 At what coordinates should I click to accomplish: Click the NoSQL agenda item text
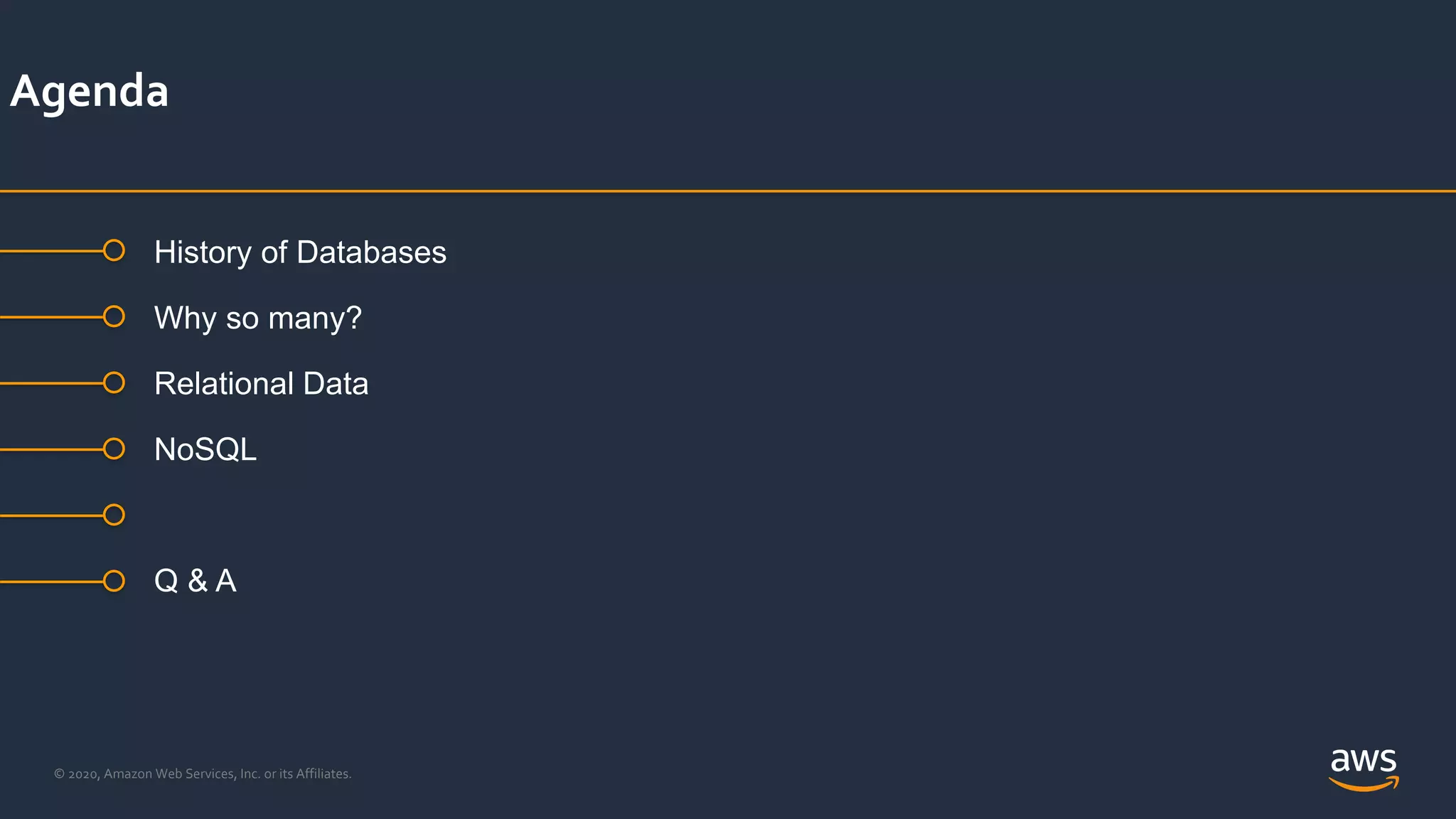click(205, 449)
